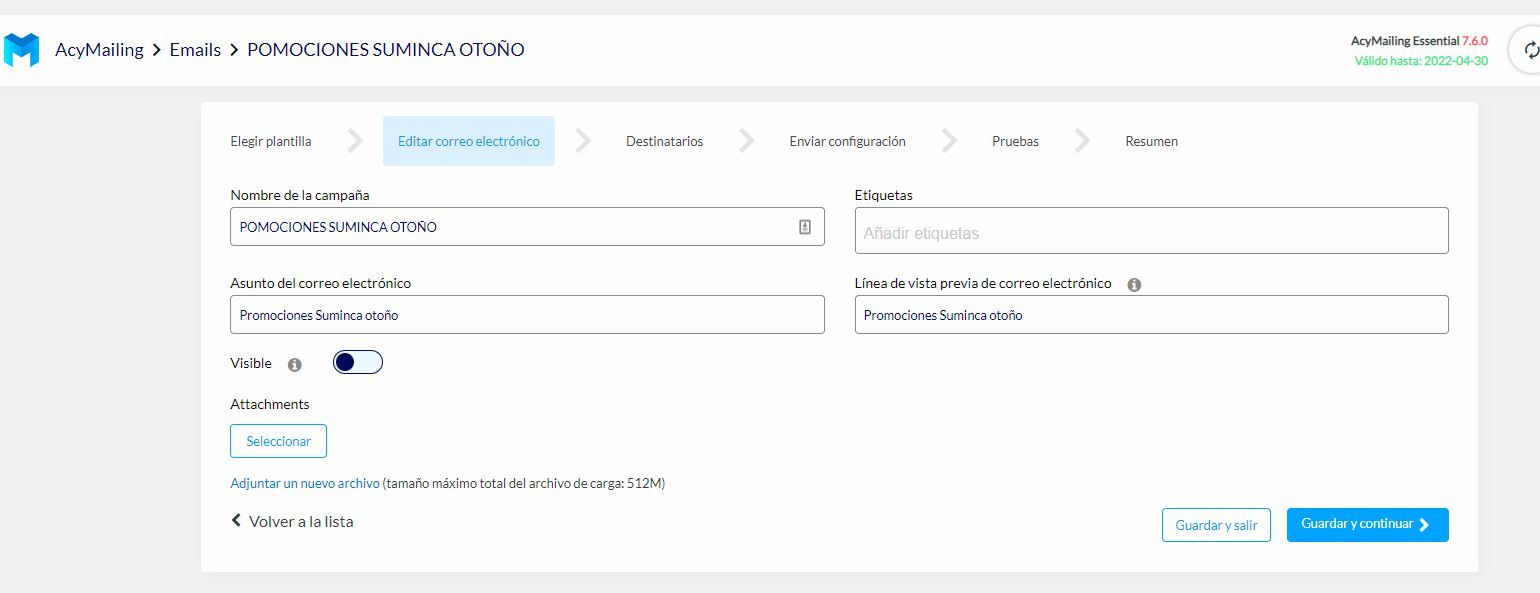Click the Nombre de la campaña field
1540x593 pixels.
[527, 227]
